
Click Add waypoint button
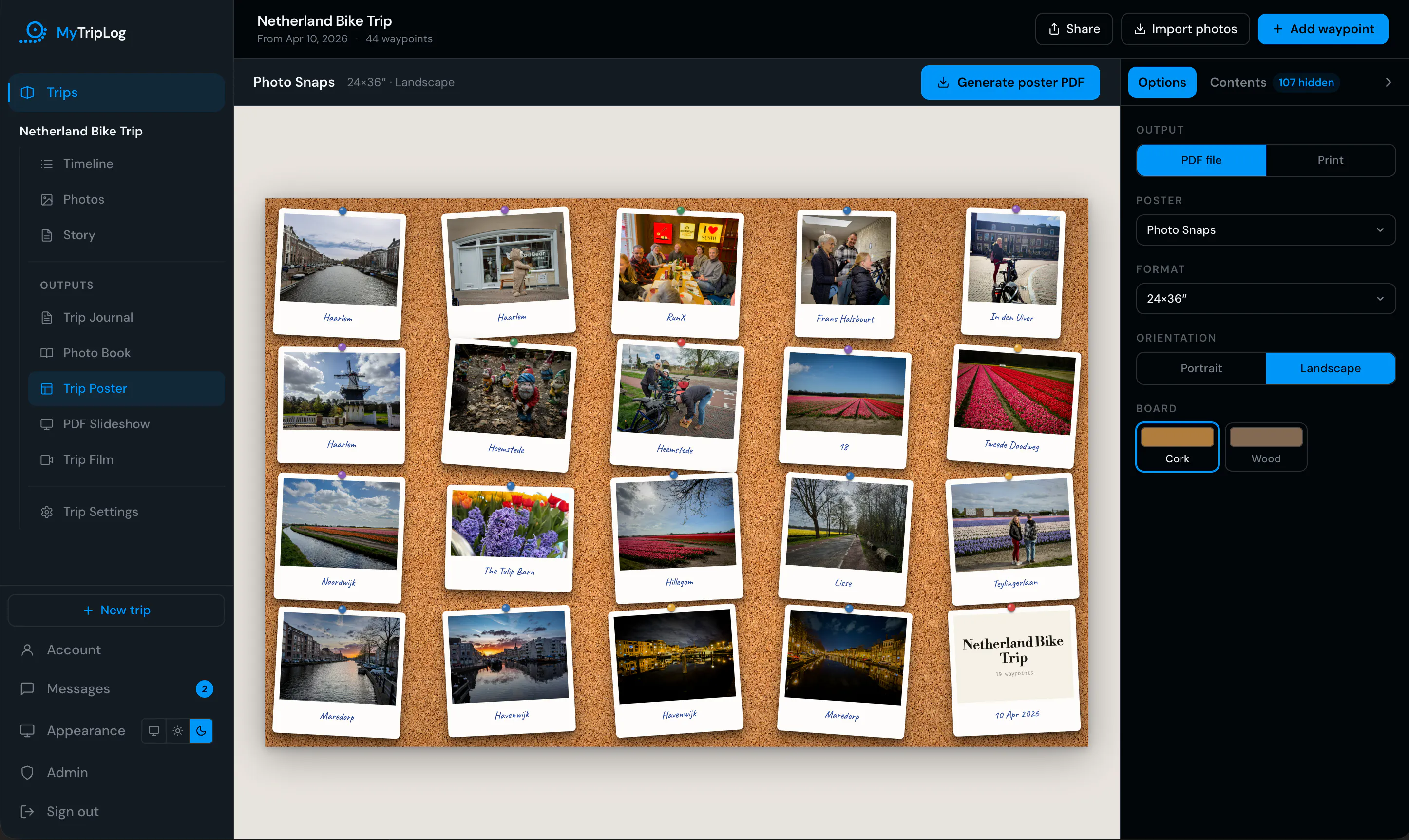tap(1322, 29)
